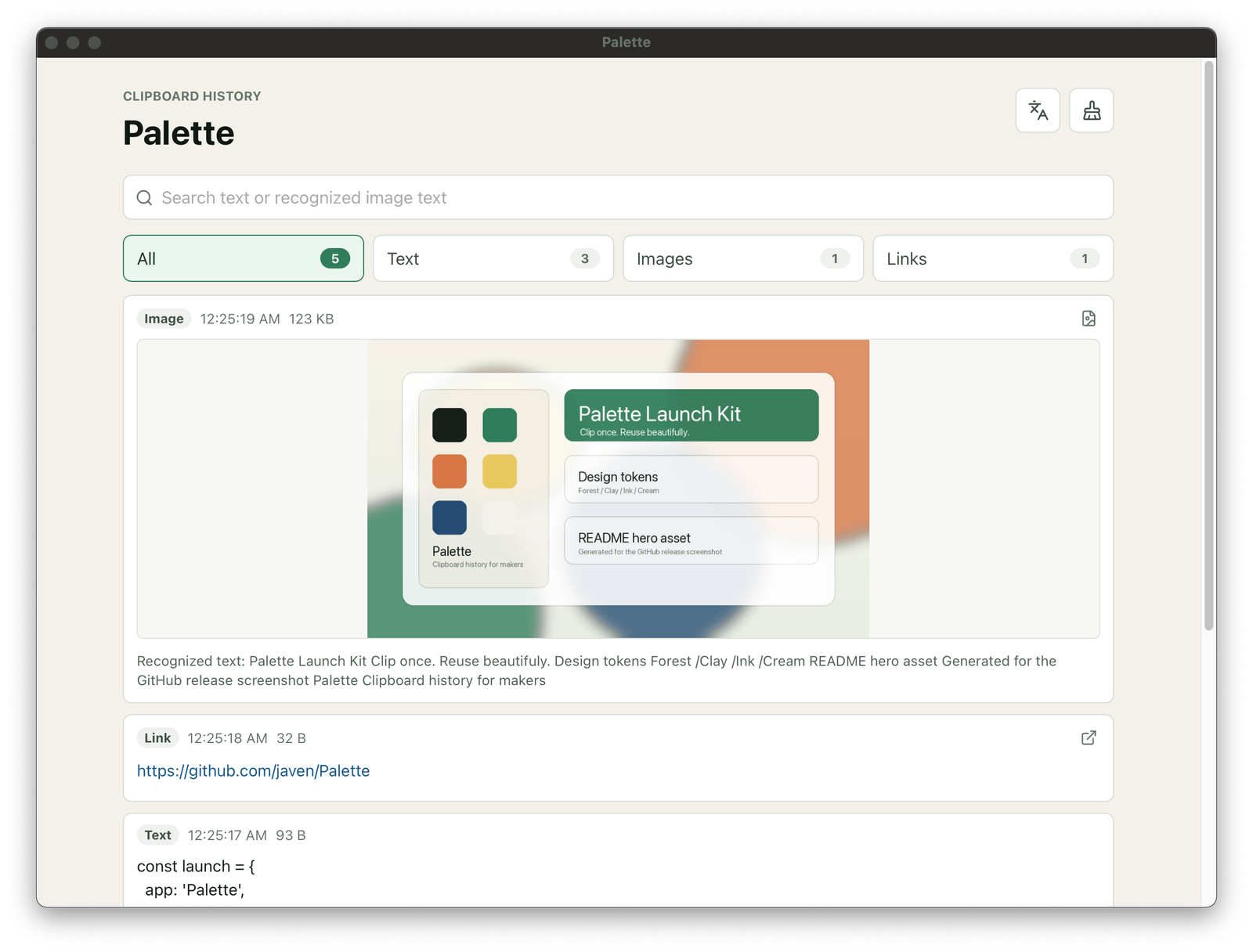The image size is (1253, 952).
Task: Click the CLIPBOARD HISTORY heading label
Action: click(192, 96)
